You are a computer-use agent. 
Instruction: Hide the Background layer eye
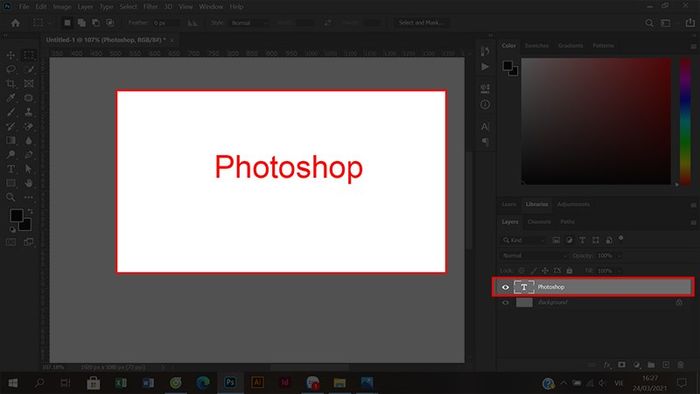pos(505,303)
